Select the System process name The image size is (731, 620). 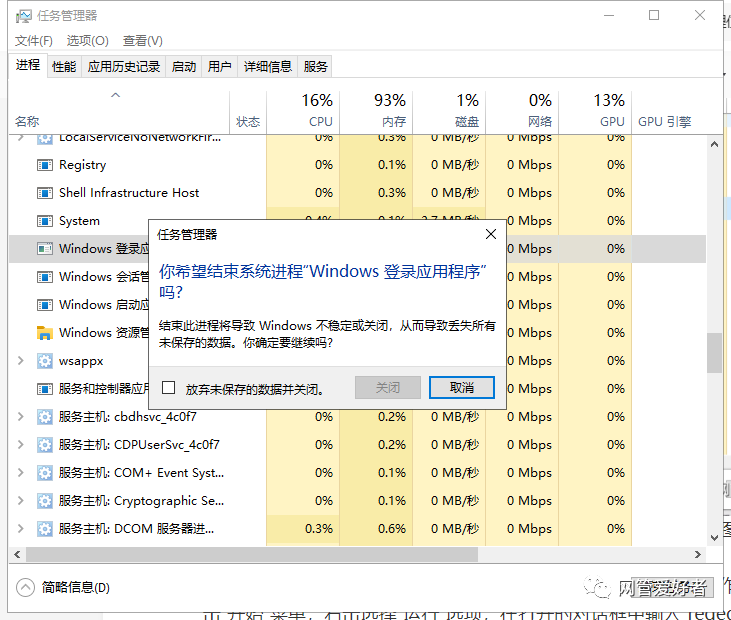click(79, 221)
